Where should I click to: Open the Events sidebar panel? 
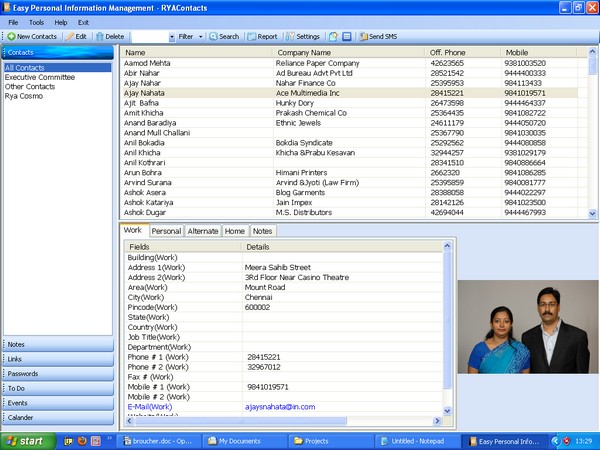(x=58, y=403)
